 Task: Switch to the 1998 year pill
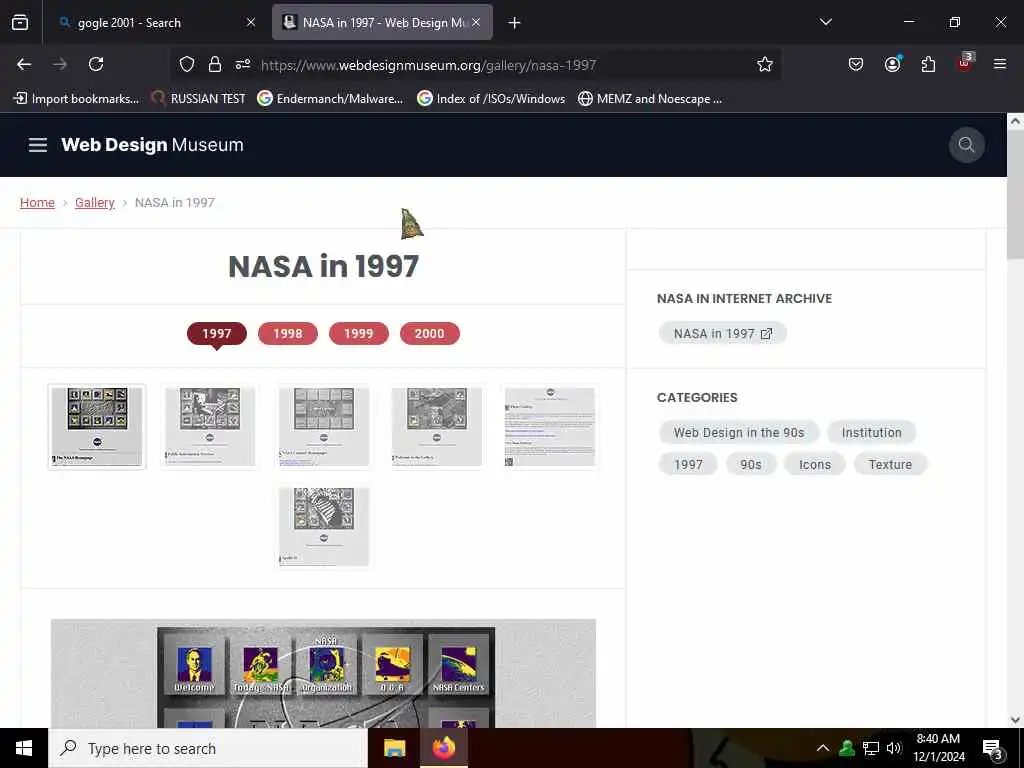(288, 334)
